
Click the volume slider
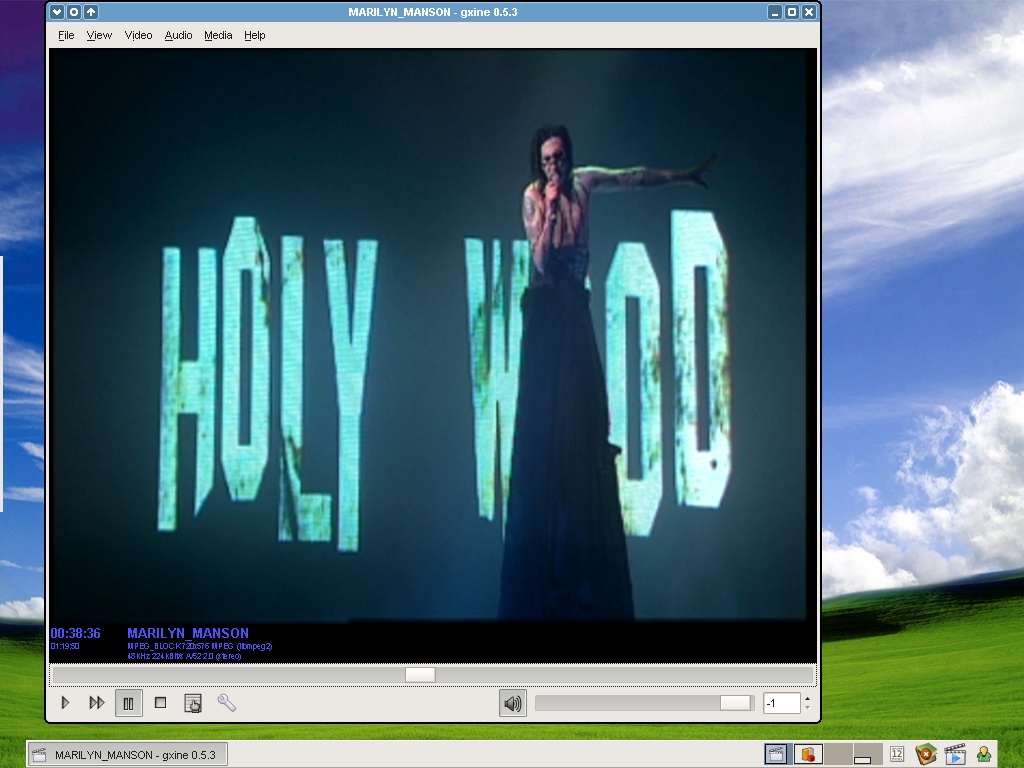coord(643,703)
